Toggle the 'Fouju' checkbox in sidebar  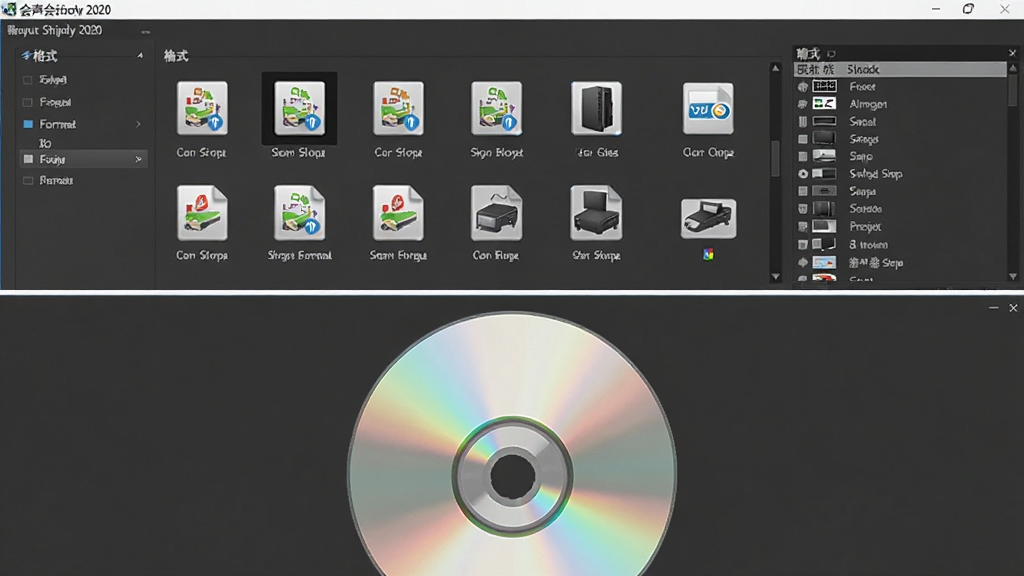tap(28, 159)
